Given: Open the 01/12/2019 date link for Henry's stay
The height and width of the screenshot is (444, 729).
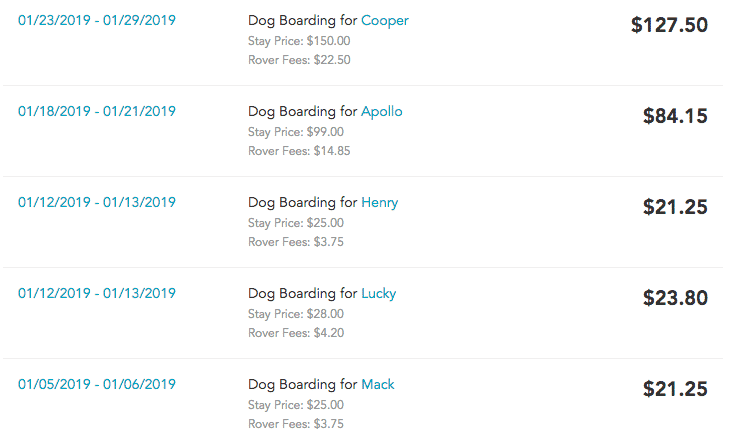Looking at the screenshot, I should pyautogui.click(x=97, y=202).
